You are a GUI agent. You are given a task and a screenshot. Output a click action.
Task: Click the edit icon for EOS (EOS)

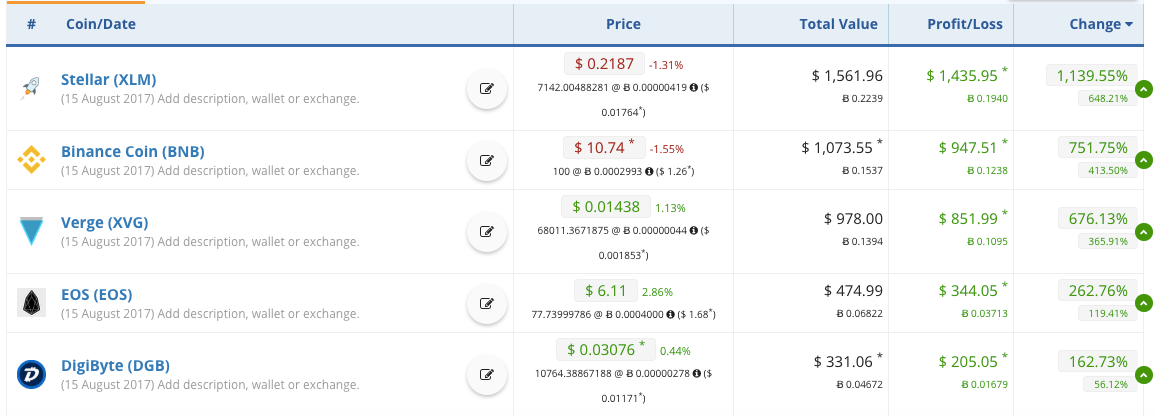coord(487,303)
